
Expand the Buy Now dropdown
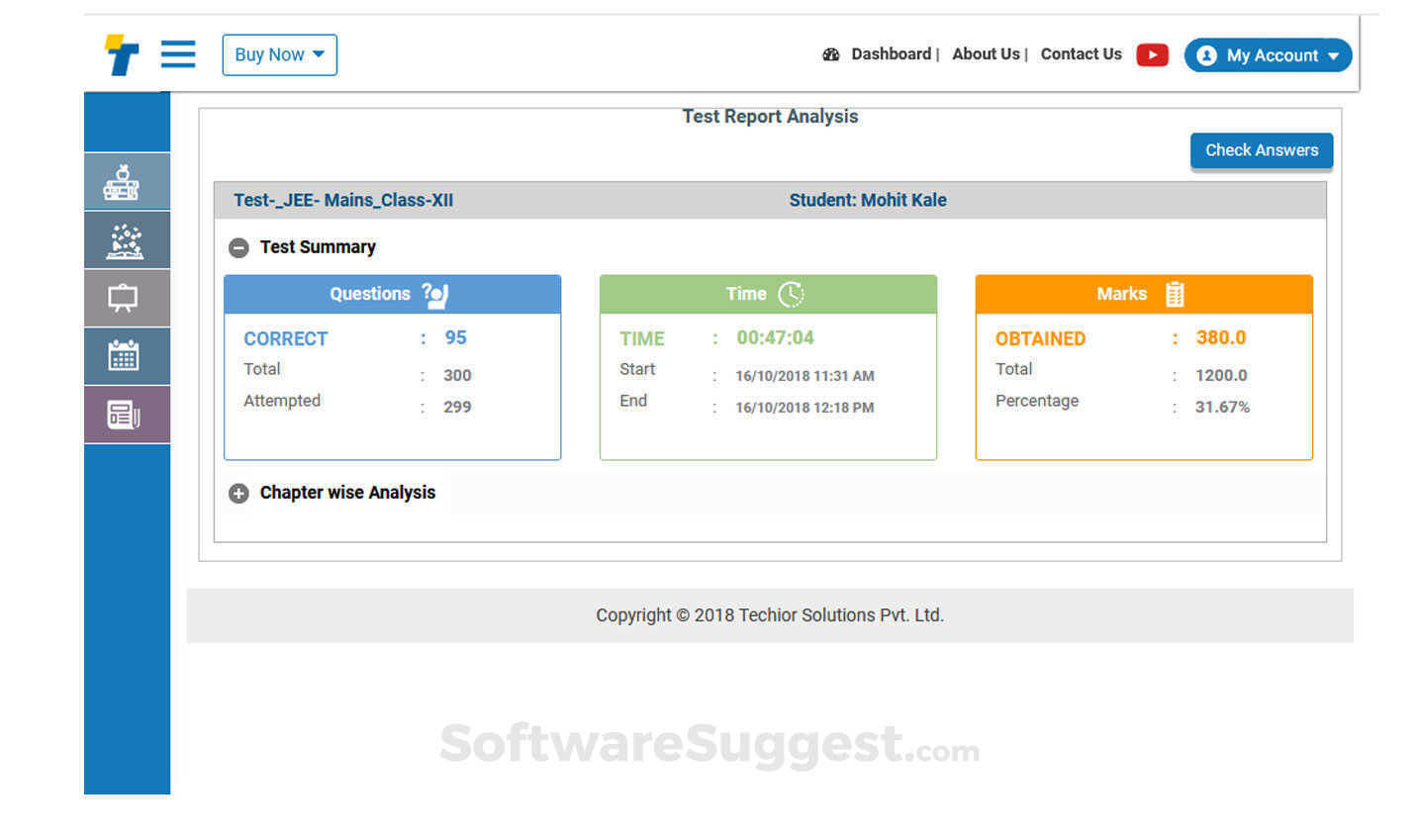(279, 54)
